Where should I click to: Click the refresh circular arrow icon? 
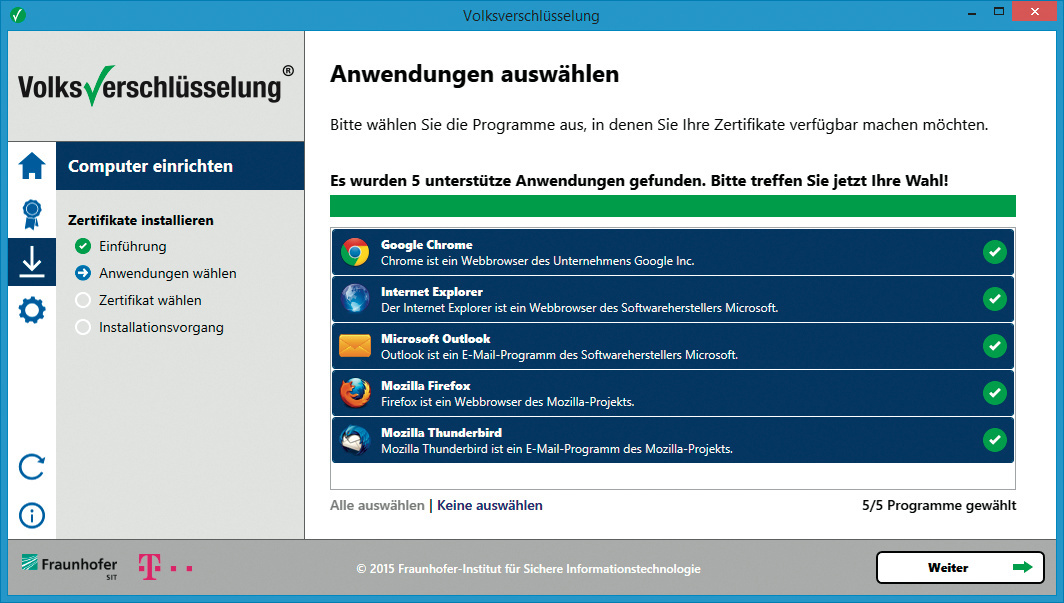pyautogui.click(x=32, y=466)
